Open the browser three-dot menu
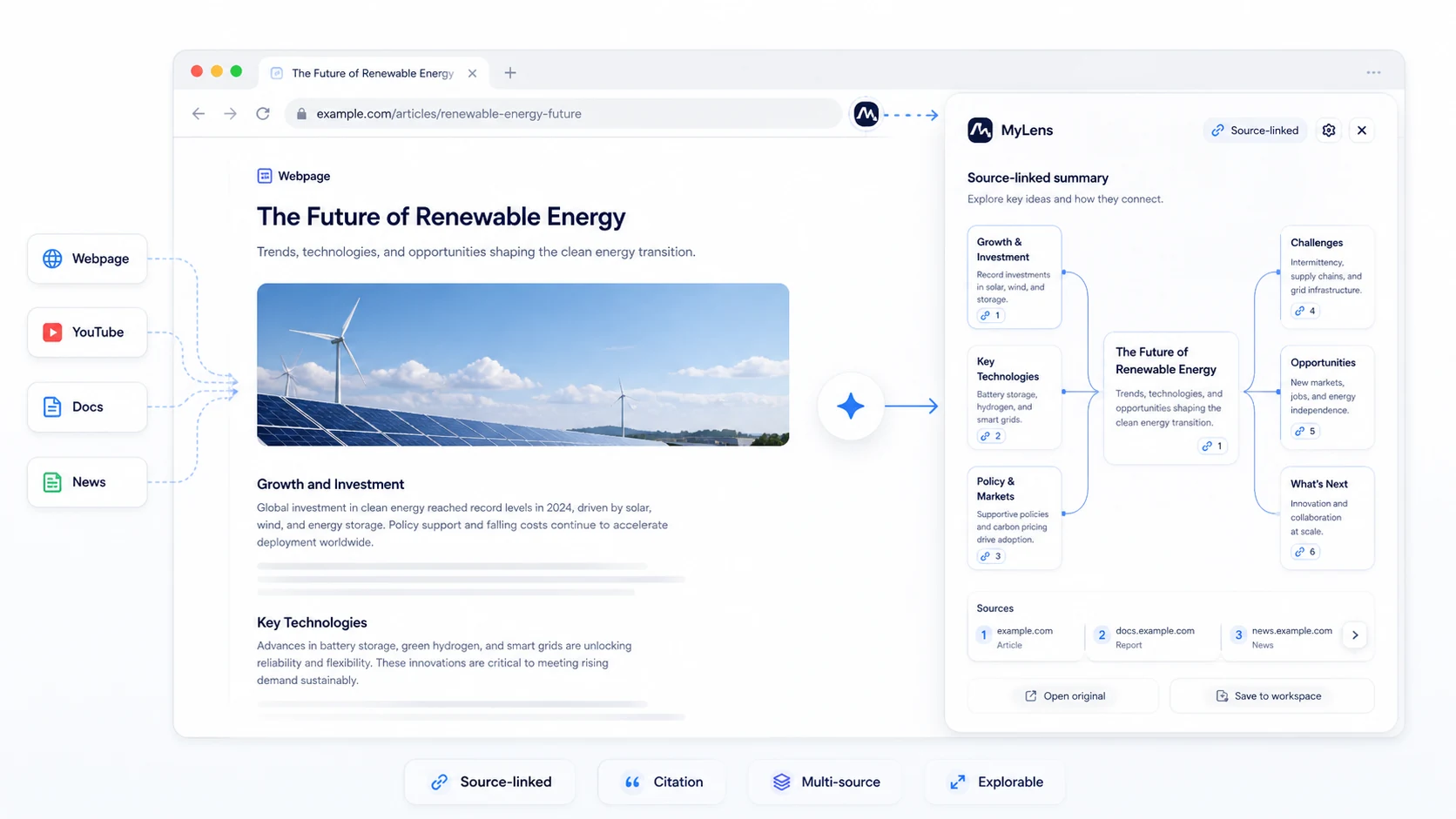 coord(1373,73)
